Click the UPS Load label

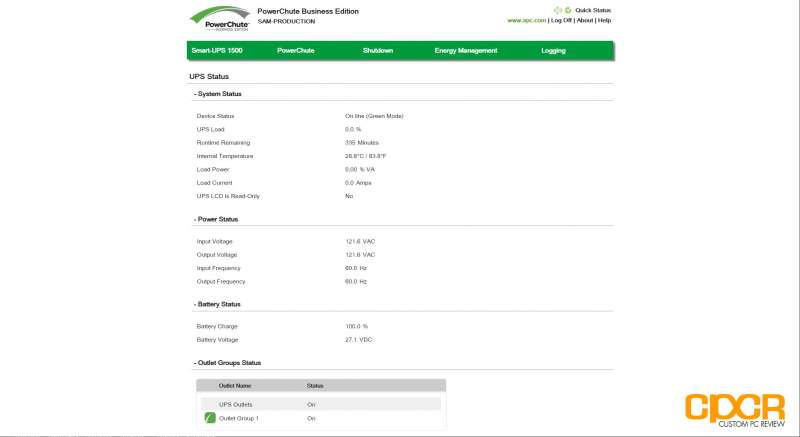coord(210,130)
